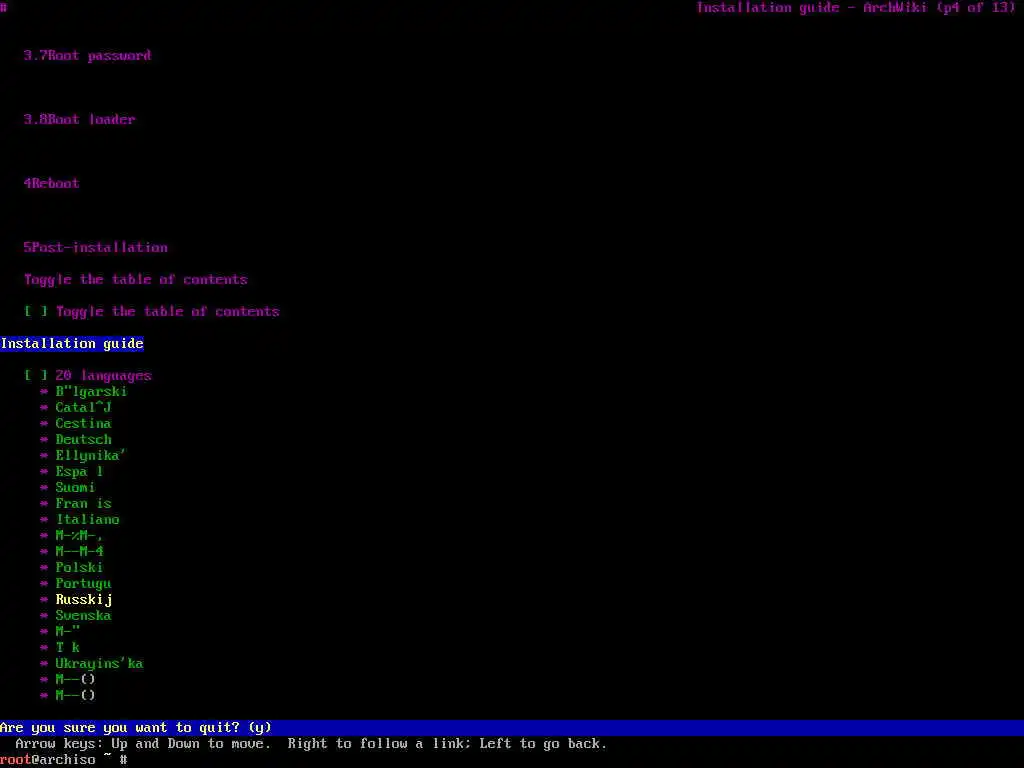The image size is (1024, 768).
Task: Follow the 4 Reboot section link
Action: point(52,184)
